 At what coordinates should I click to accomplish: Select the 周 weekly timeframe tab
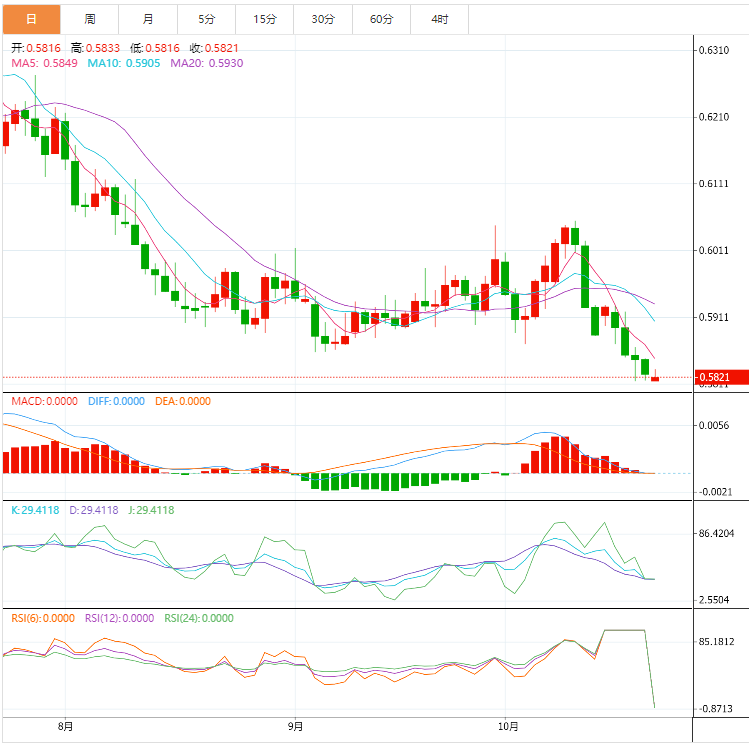click(x=90, y=19)
